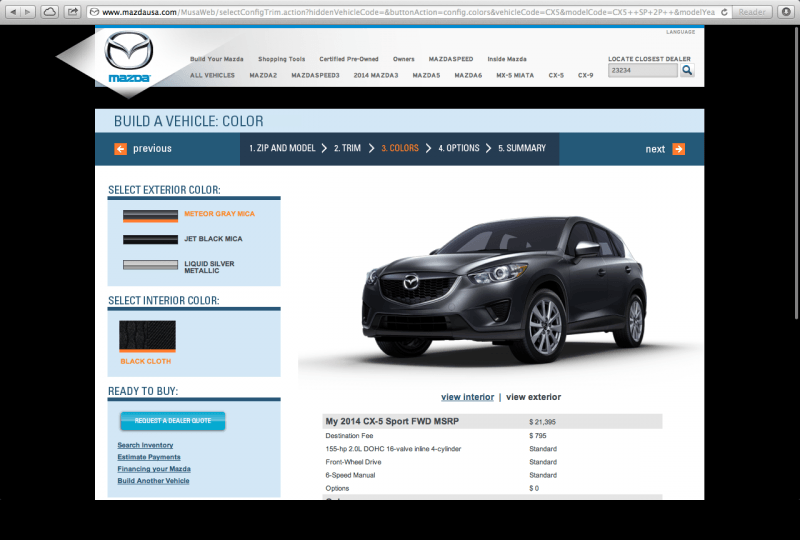Image resolution: width=800 pixels, height=540 pixels.
Task: Go back with the Safari back button
Action: point(13,11)
